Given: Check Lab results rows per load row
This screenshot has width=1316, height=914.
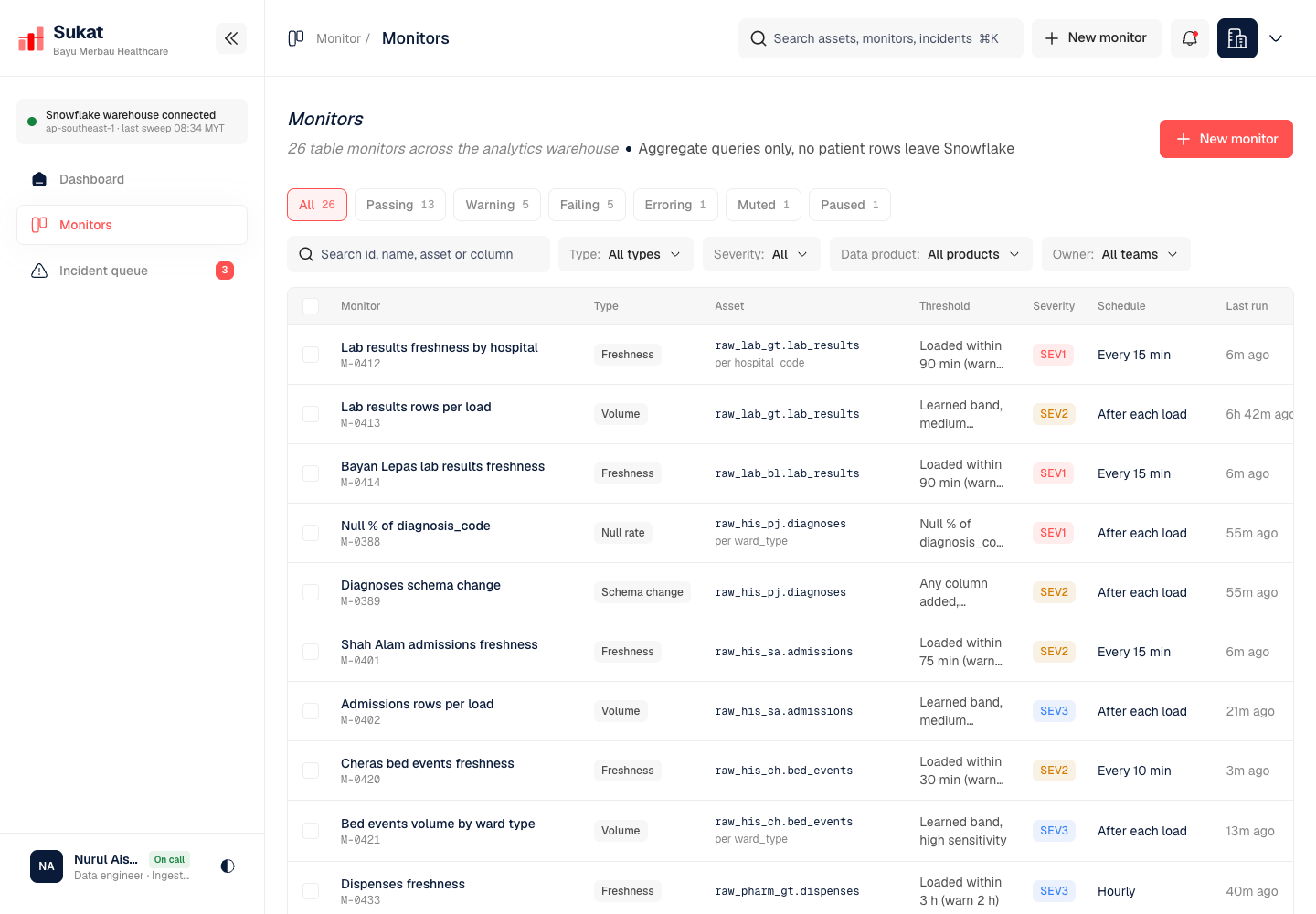Looking at the screenshot, I should click(311, 414).
